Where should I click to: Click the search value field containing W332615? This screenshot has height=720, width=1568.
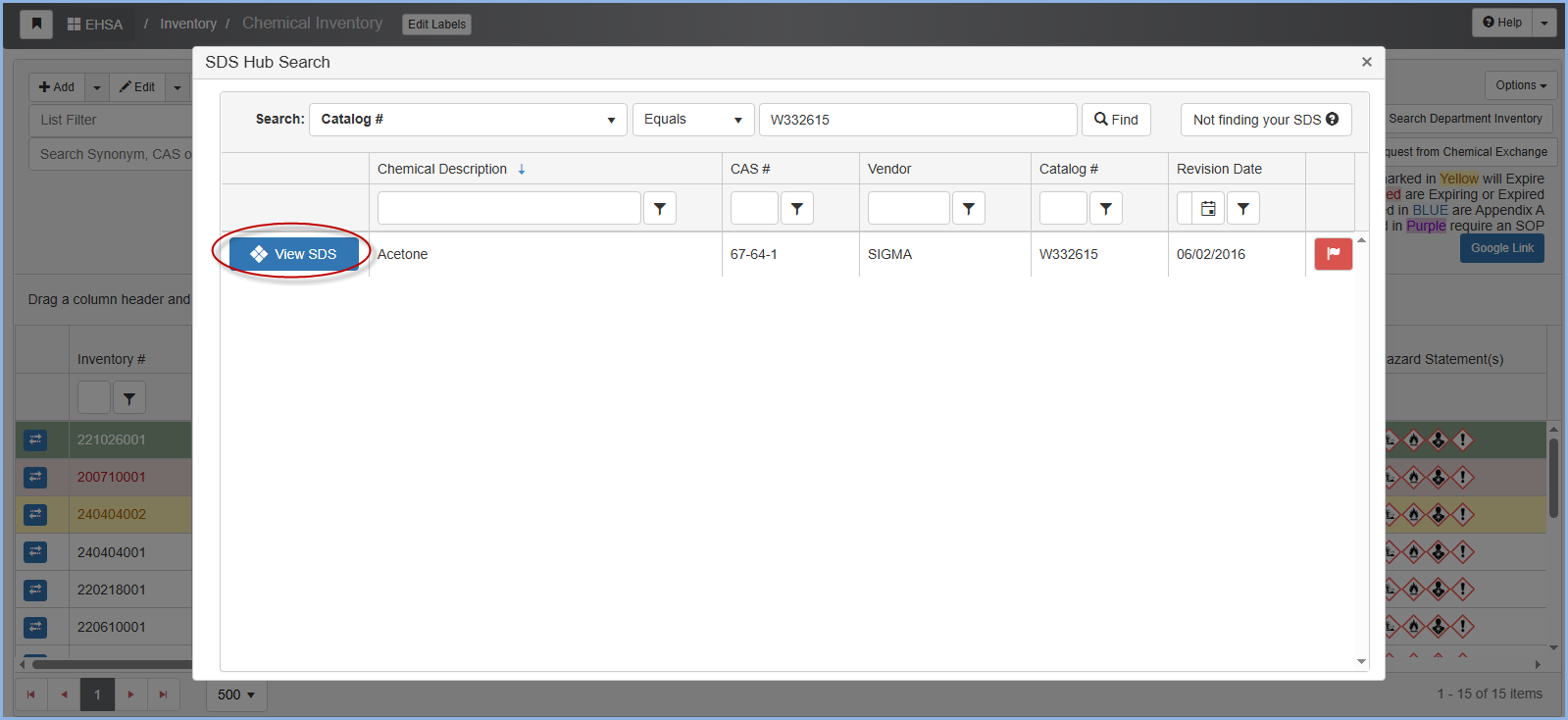pyautogui.click(x=917, y=120)
